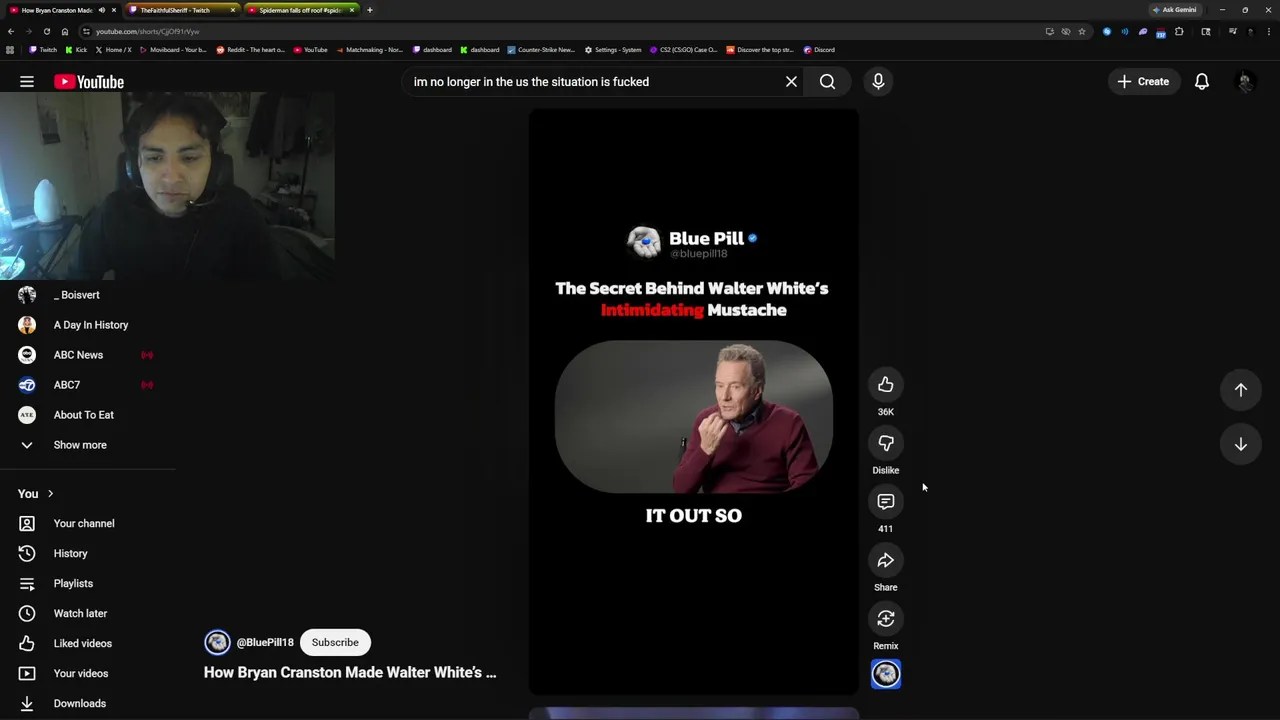1280x720 pixels.
Task: Open the Create menu
Action: tap(1143, 82)
